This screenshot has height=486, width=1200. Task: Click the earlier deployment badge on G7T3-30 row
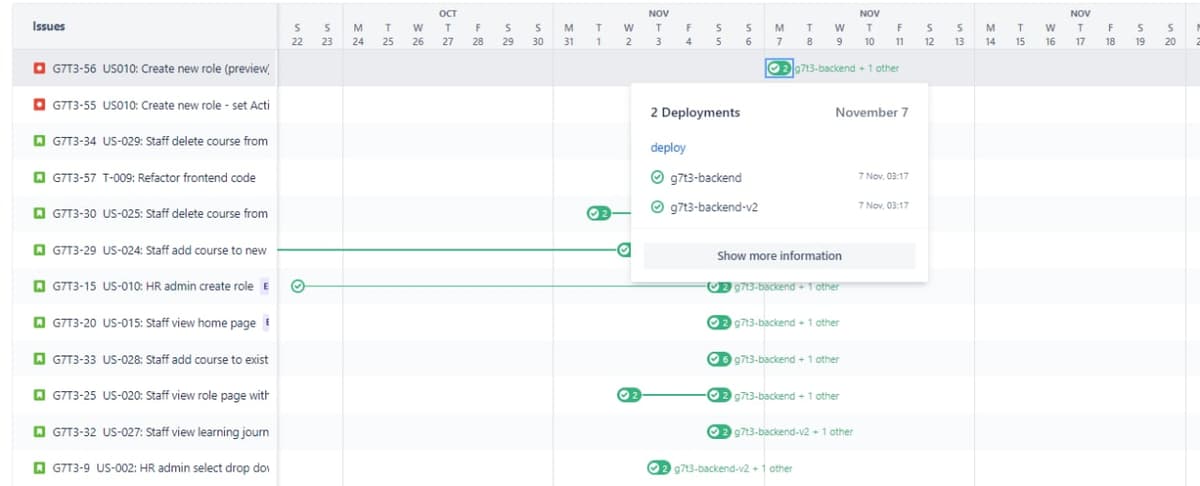coord(598,213)
